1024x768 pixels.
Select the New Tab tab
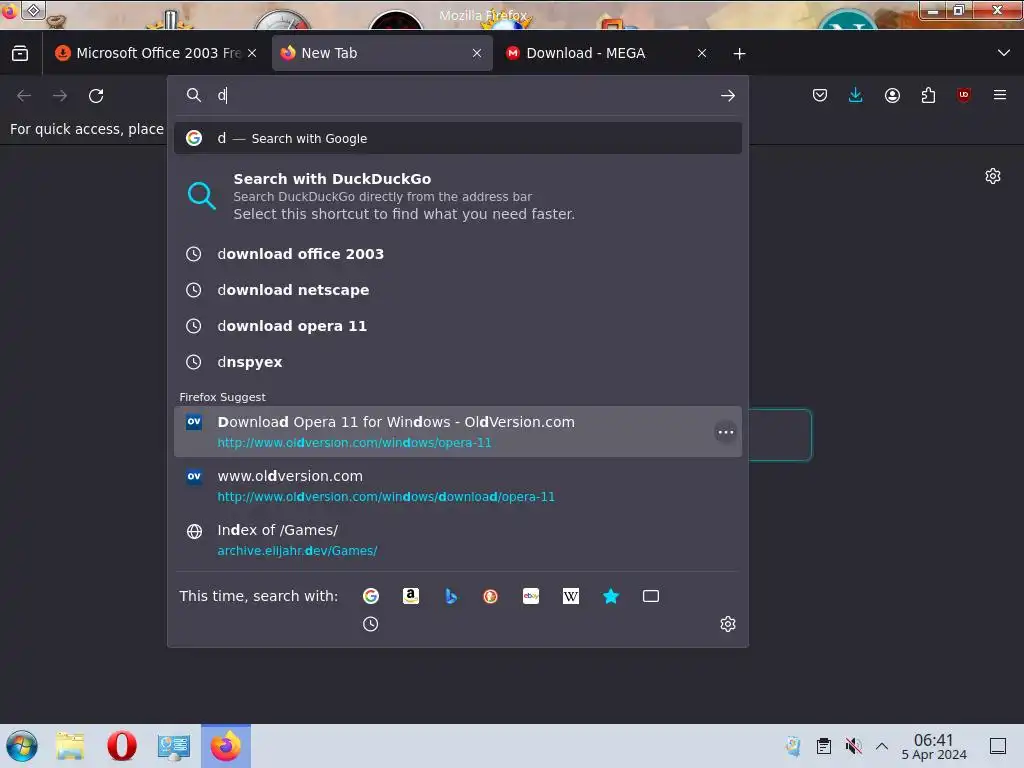pos(382,53)
